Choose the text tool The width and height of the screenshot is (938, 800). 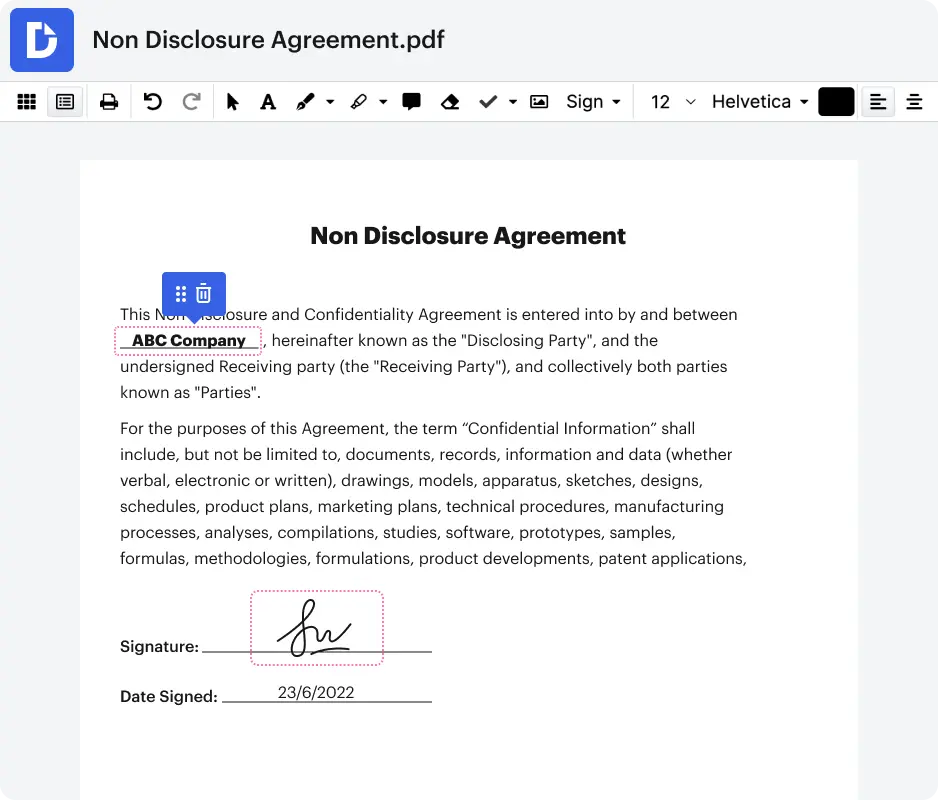coord(268,102)
